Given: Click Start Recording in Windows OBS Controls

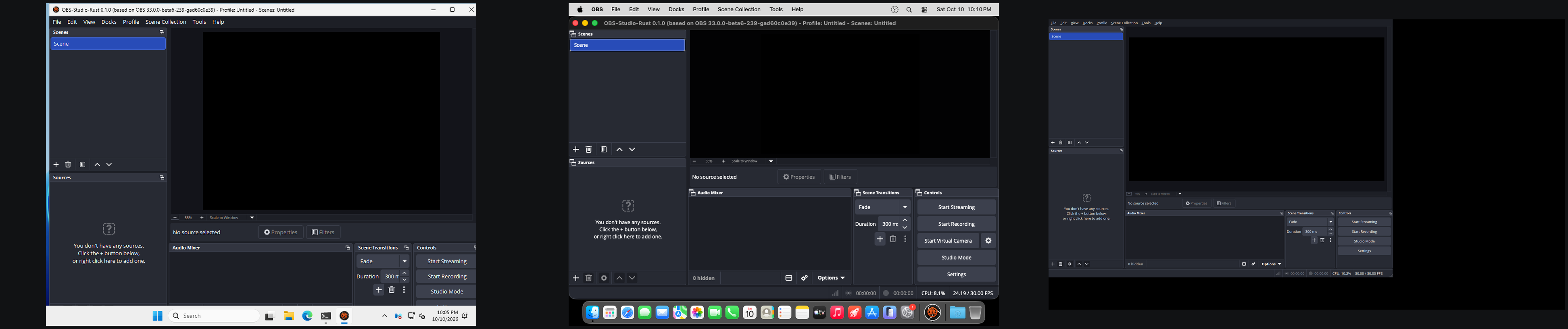Looking at the screenshot, I should tap(446, 277).
